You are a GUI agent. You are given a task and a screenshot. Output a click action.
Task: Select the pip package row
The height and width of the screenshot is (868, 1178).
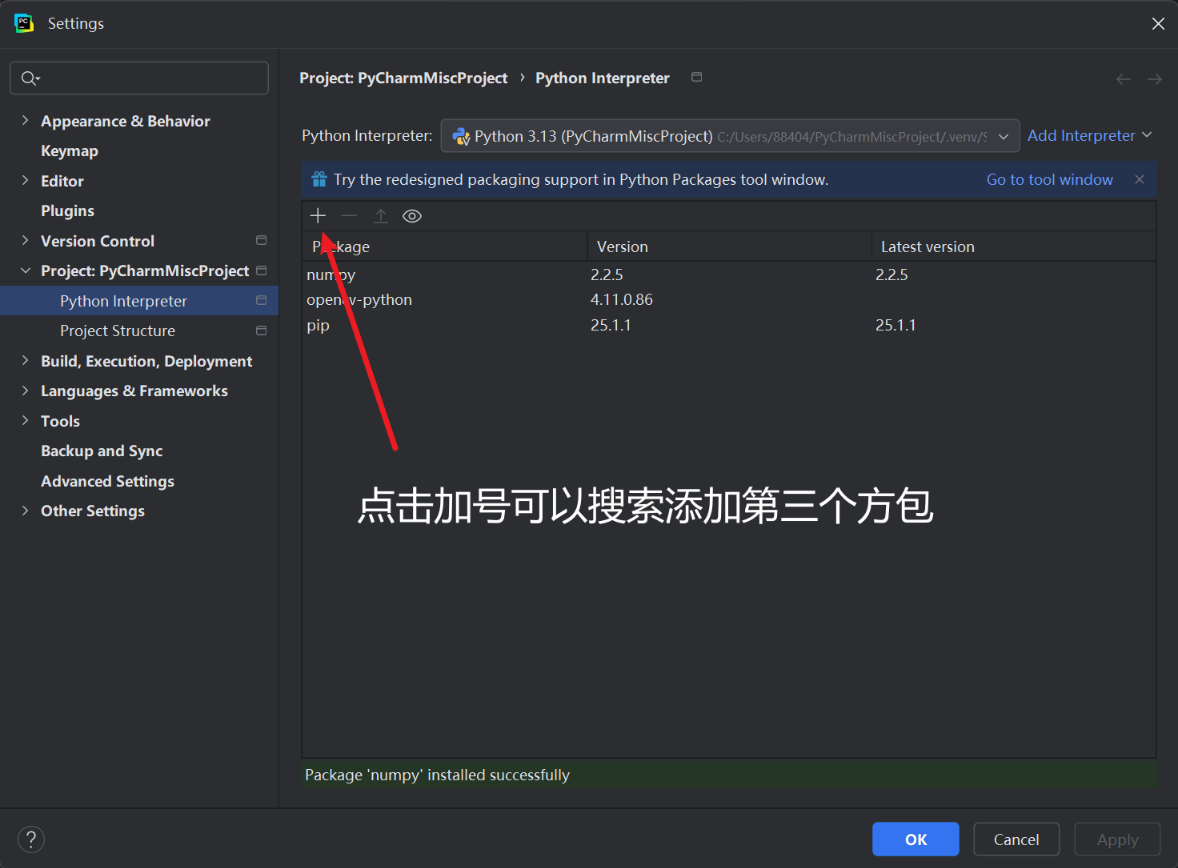click(x=729, y=325)
